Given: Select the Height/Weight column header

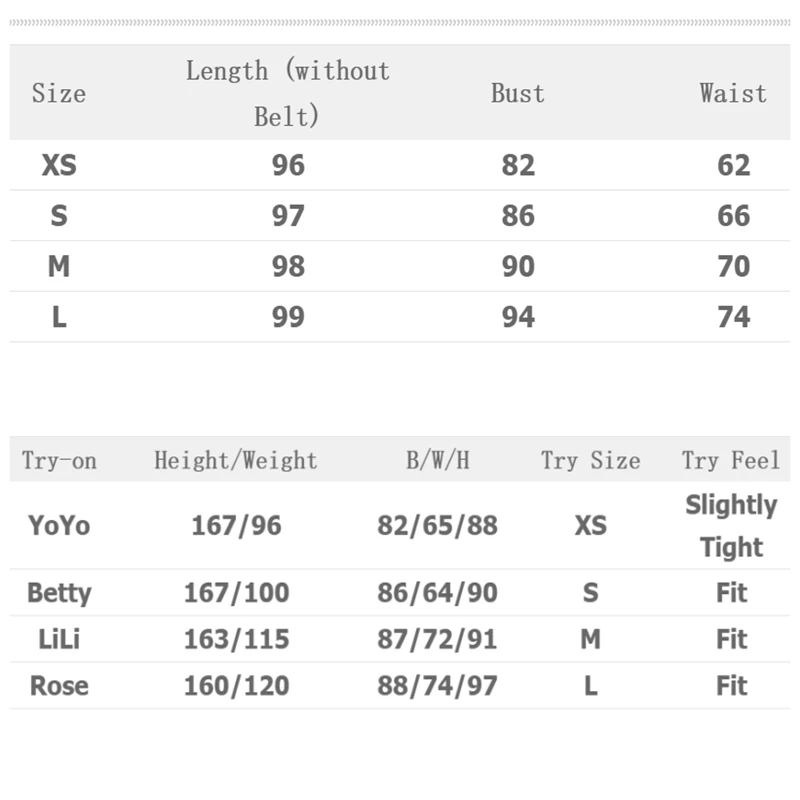Looking at the screenshot, I should 236,461.
